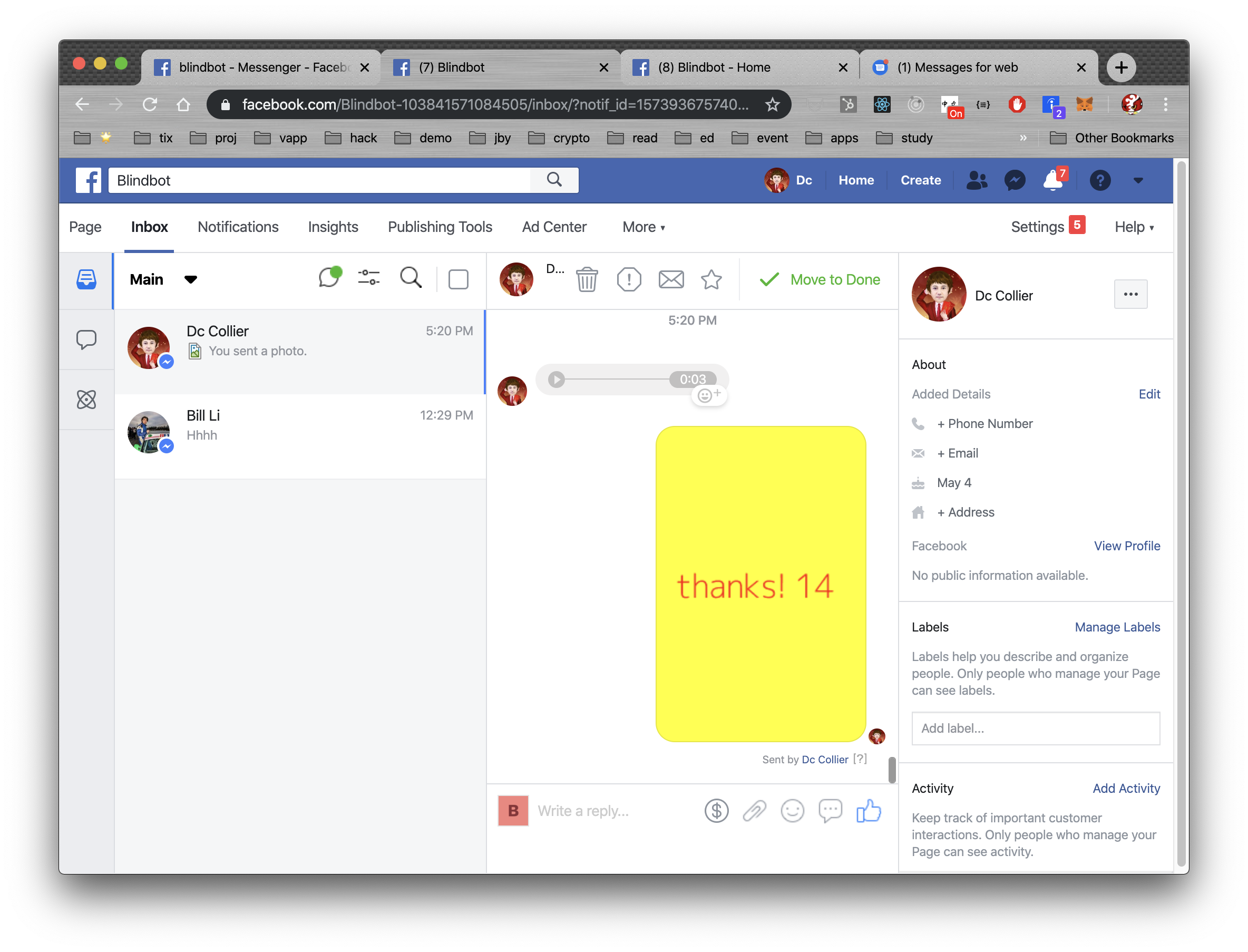Toggle star follow-up on this conversation

(711, 279)
